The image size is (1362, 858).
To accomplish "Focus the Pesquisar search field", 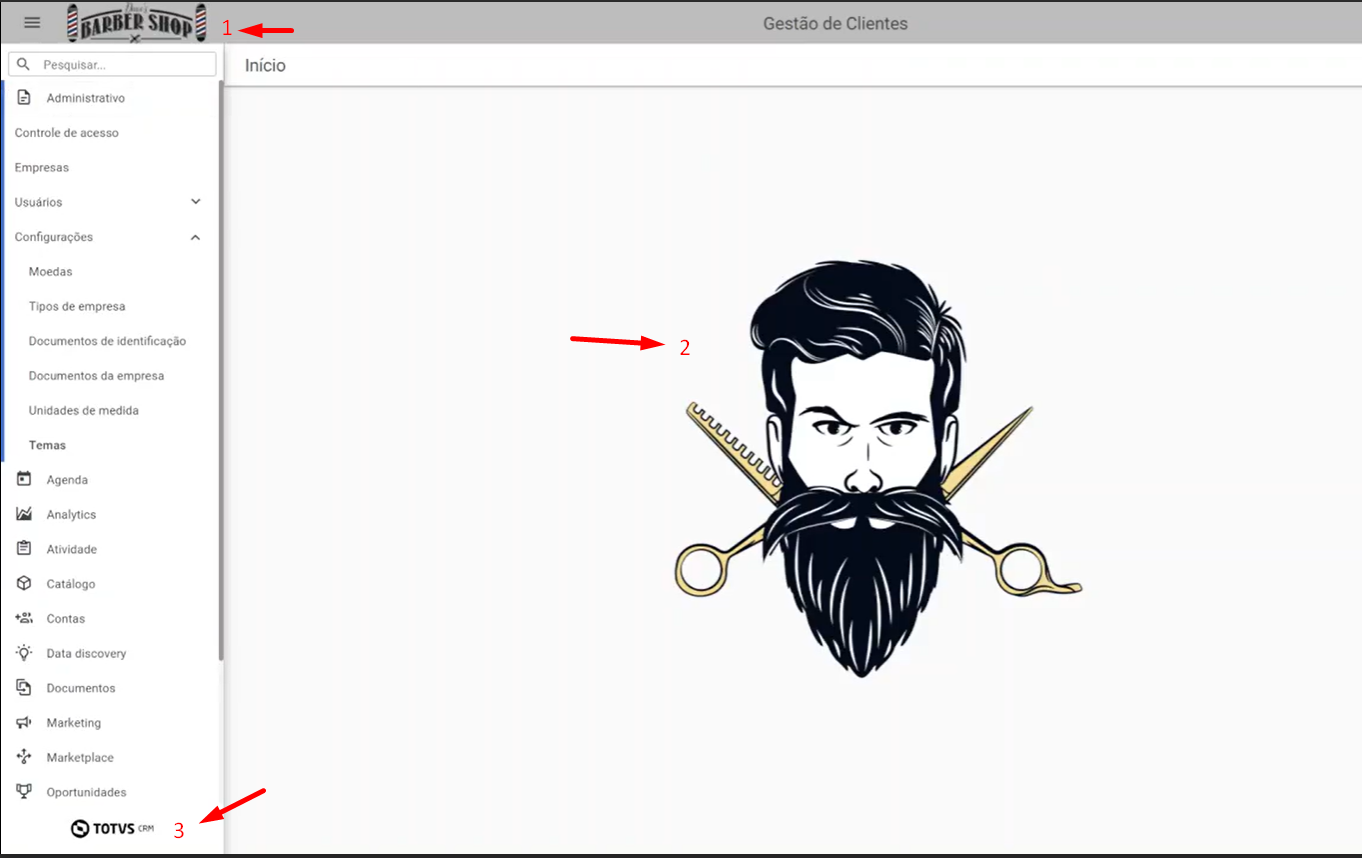I will (x=112, y=64).
